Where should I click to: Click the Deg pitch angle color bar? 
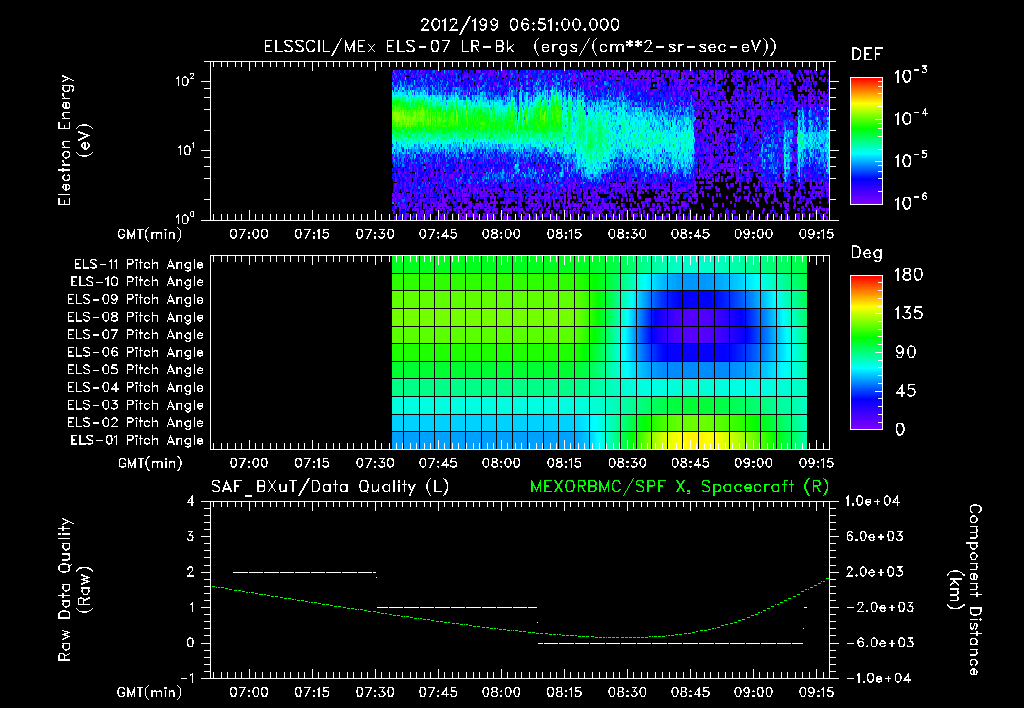tap(866, 352)
